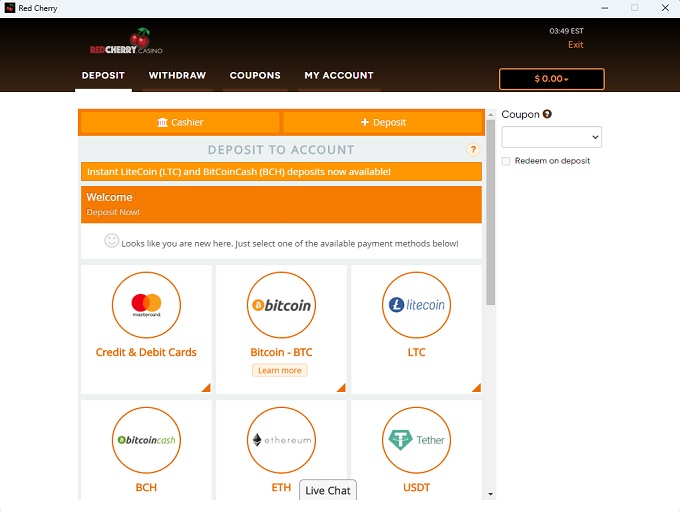Viewport: 680px width, 511px height.
Task: Select the Mastercard credit card icon
Action: coord(146,305)
